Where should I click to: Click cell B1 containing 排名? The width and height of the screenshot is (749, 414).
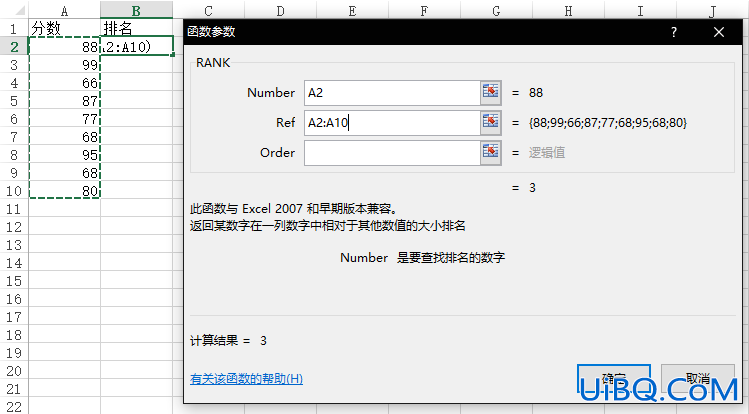click(137, 29)
